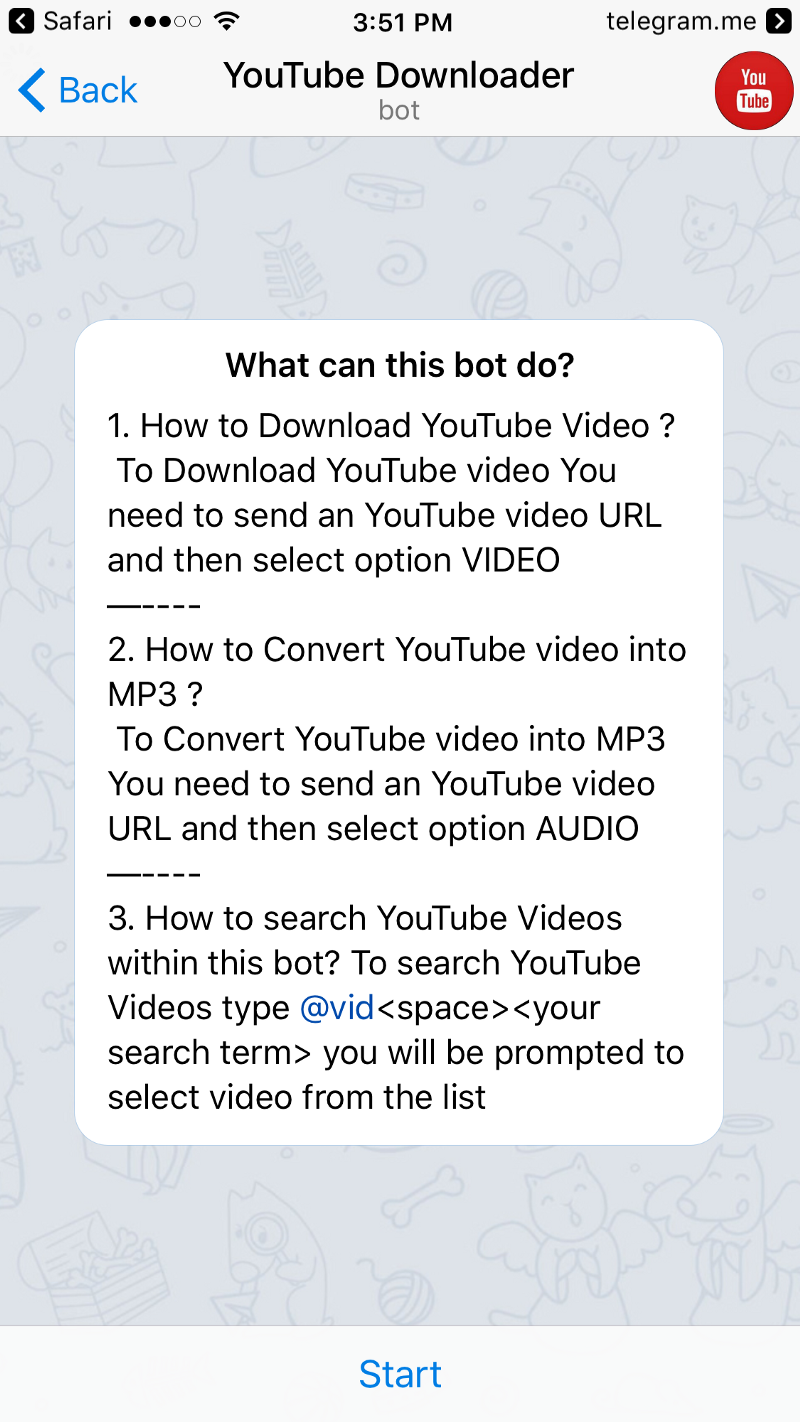This screenshot has width=800, height=1422.
Task: Tap the Back text label
Action: [98, 90]
